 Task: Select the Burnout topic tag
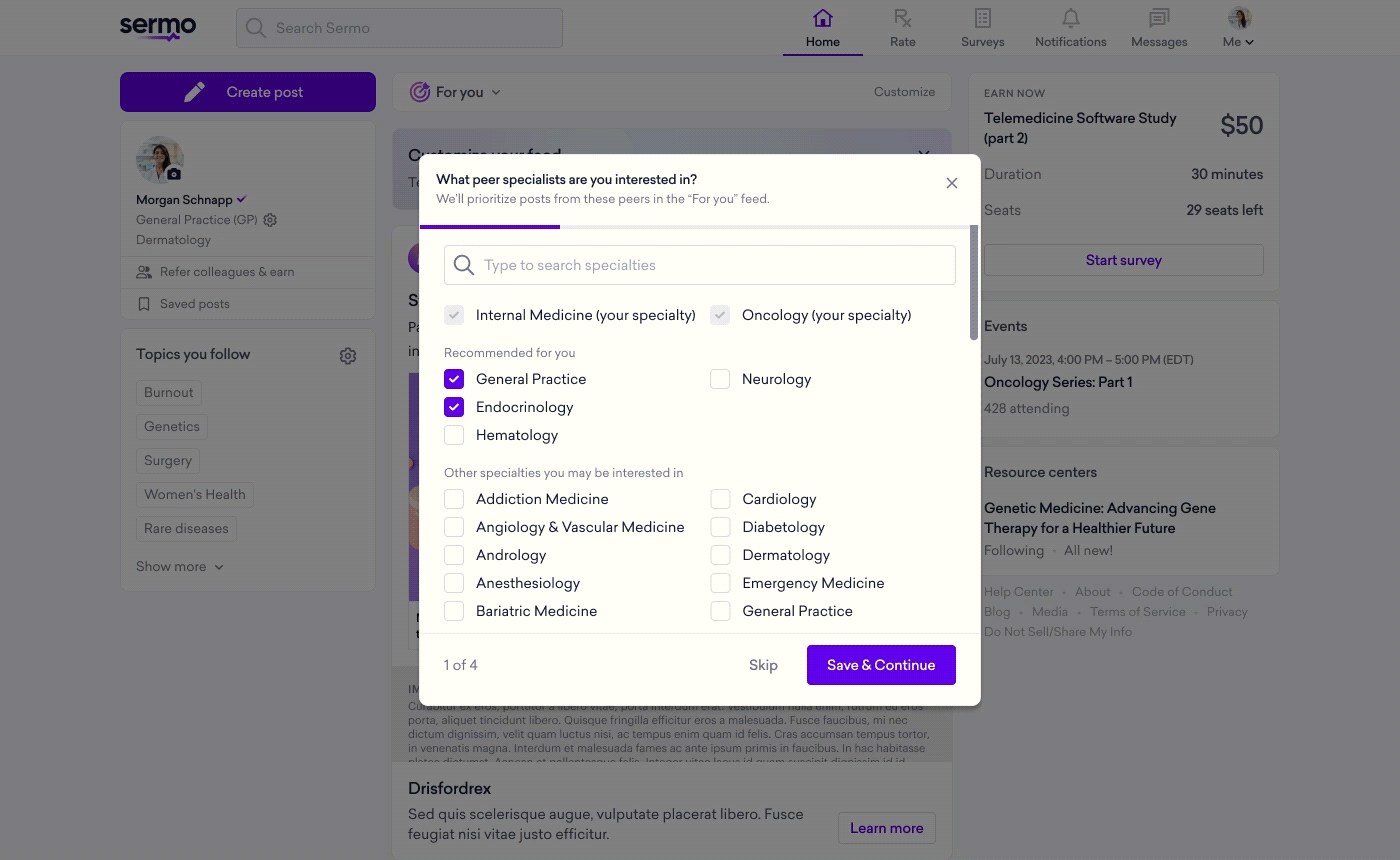(x=169, y=393)
